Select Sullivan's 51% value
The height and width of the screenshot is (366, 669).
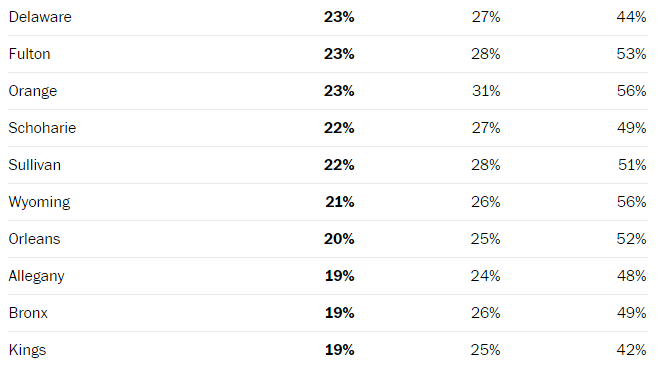(x=632, y=165)
